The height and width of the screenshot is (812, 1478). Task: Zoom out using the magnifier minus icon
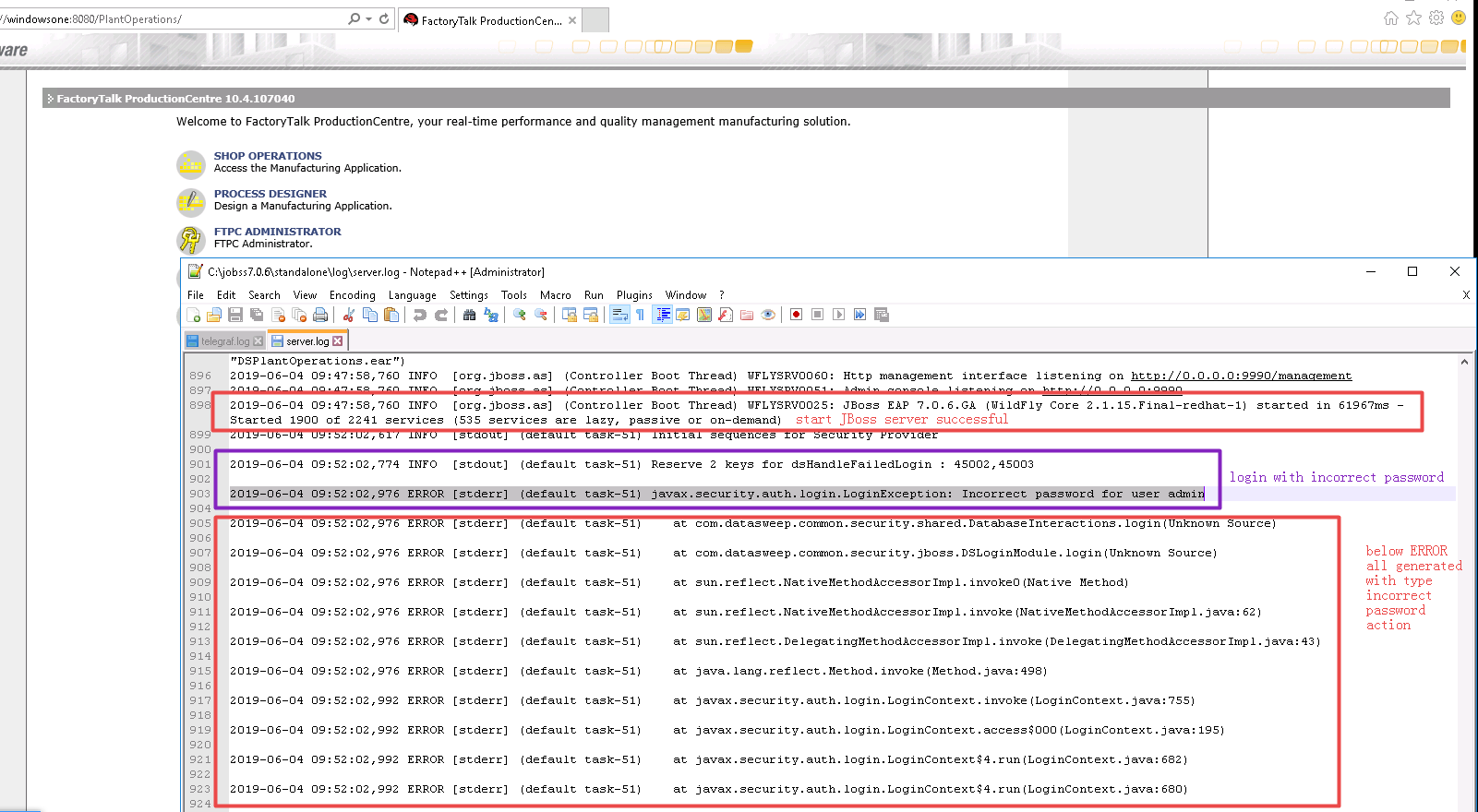(541, 315)
